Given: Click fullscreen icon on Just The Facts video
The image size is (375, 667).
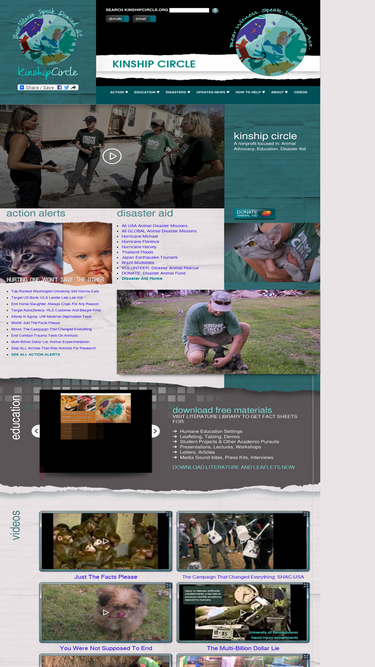Looking at the screenshot, I should point(169,514).
